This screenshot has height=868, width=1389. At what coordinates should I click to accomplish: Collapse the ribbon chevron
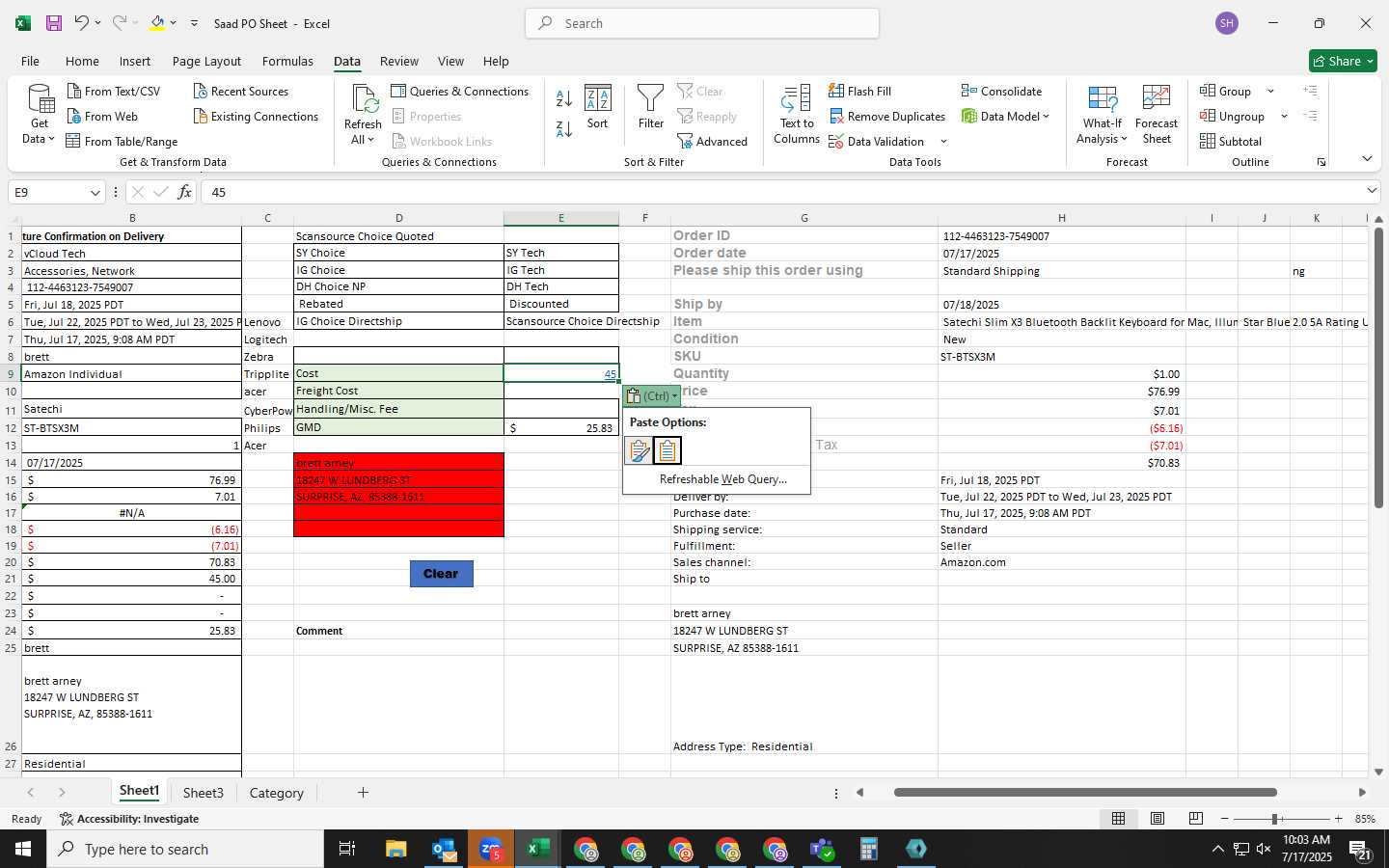1367,158
